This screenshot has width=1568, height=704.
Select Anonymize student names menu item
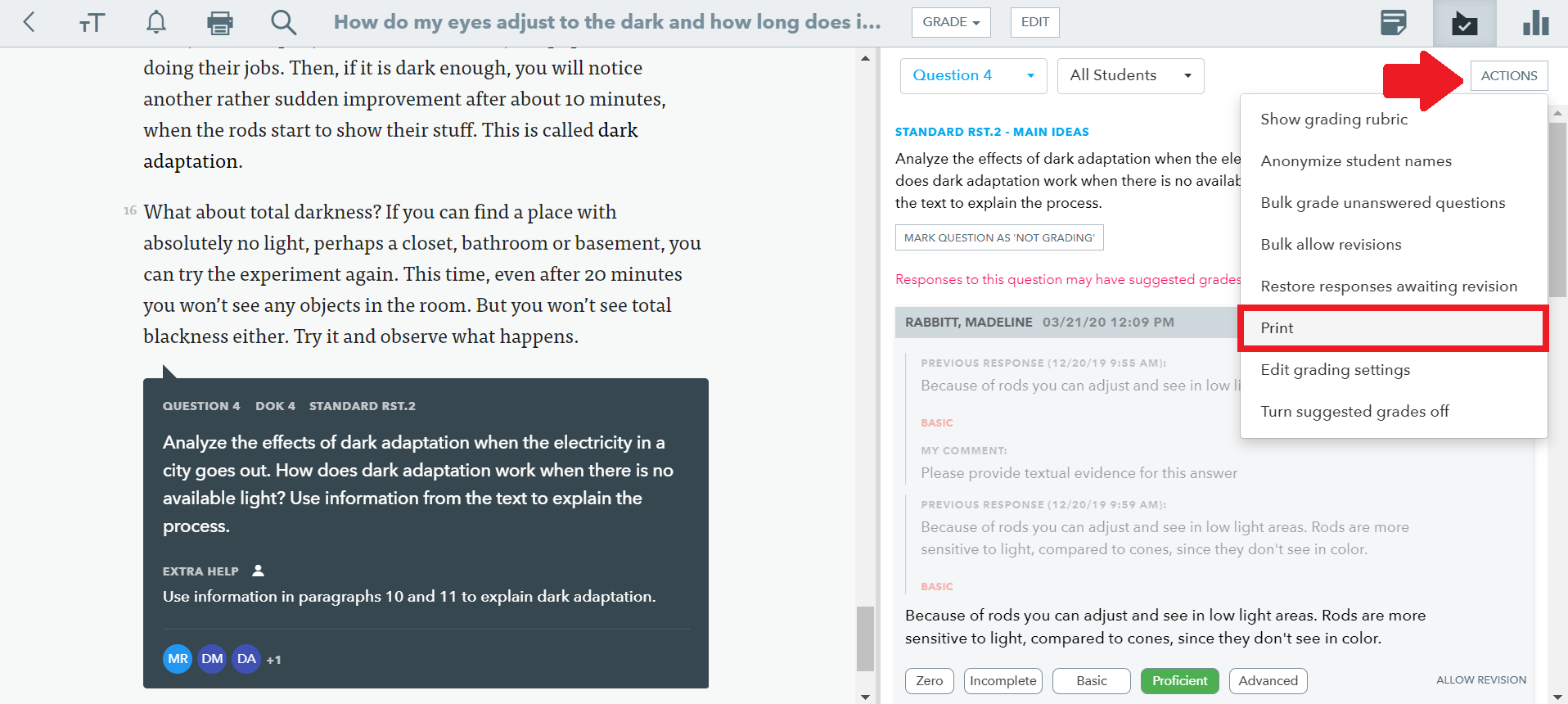click(1356, 161)
